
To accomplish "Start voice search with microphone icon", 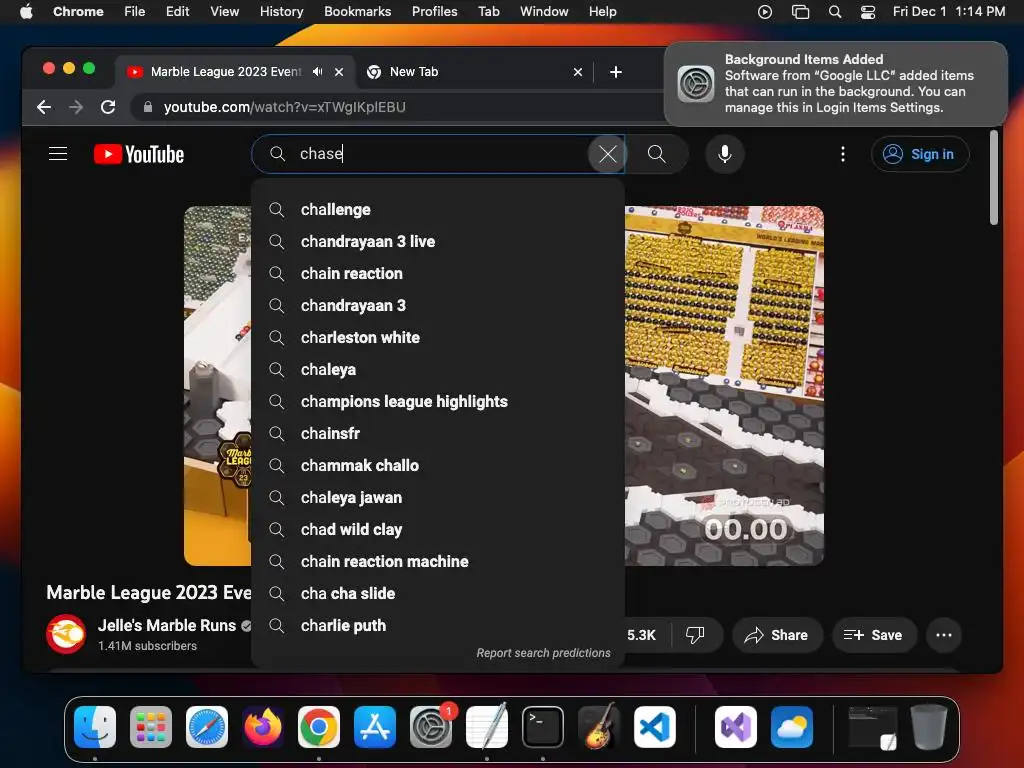I will [724, 154].
